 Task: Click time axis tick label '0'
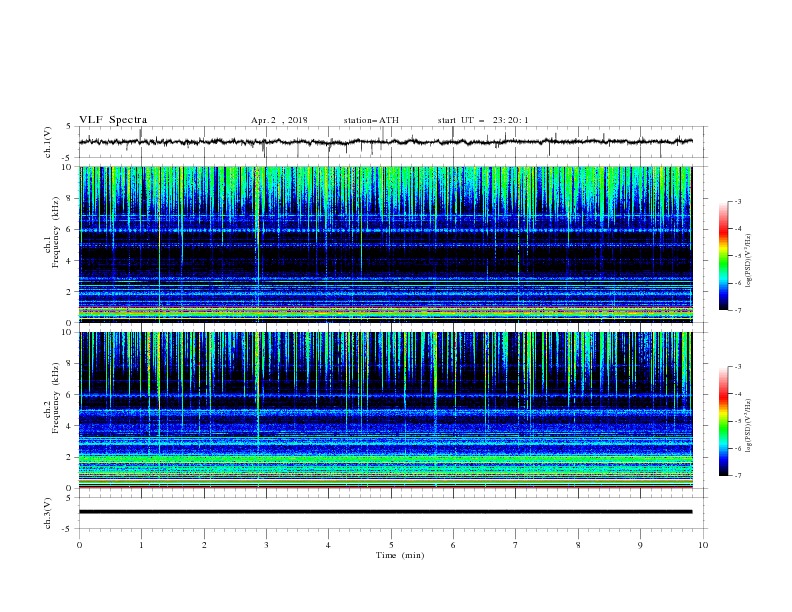click(79, 545)
